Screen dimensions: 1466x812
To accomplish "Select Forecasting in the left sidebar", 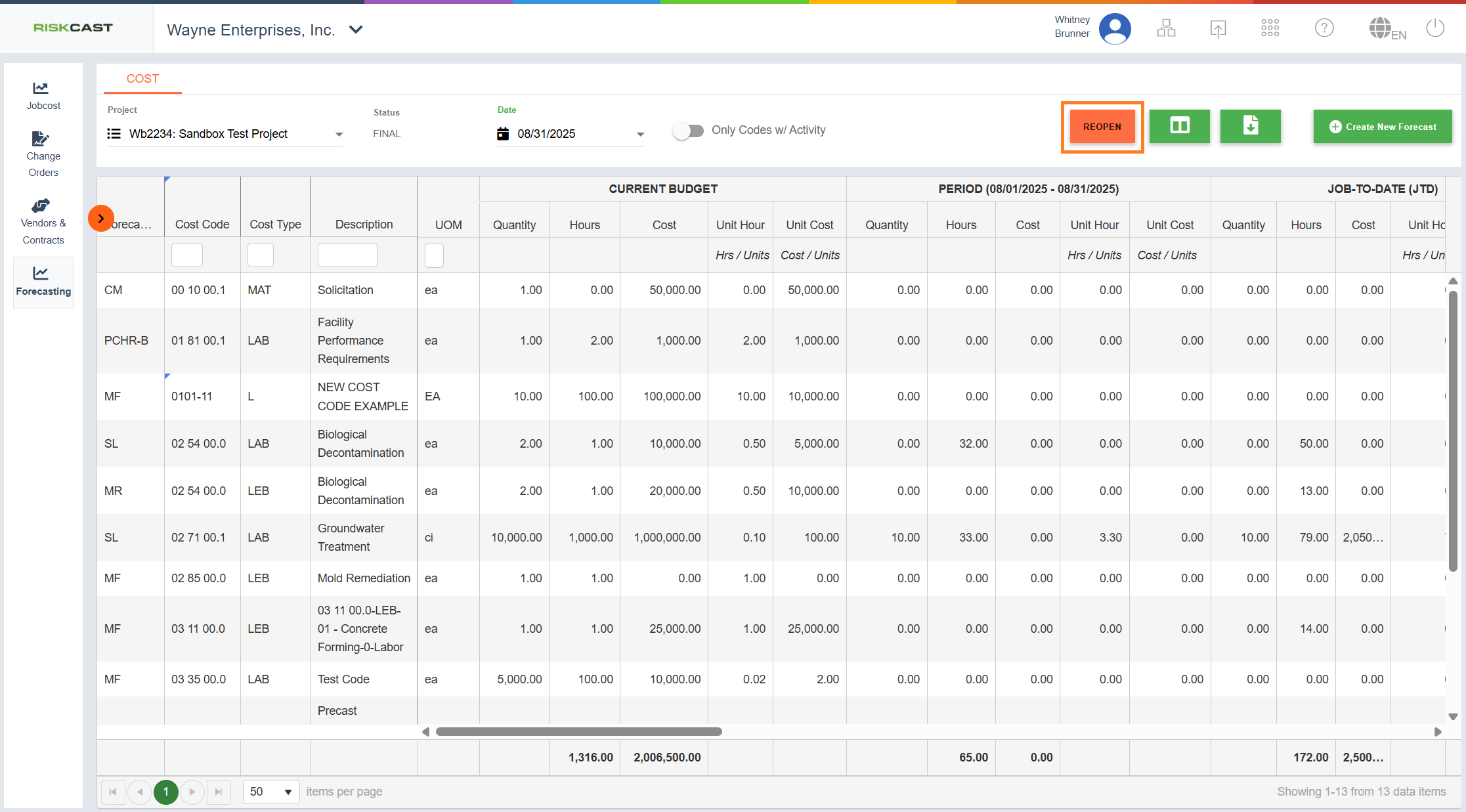I will 43,282.
